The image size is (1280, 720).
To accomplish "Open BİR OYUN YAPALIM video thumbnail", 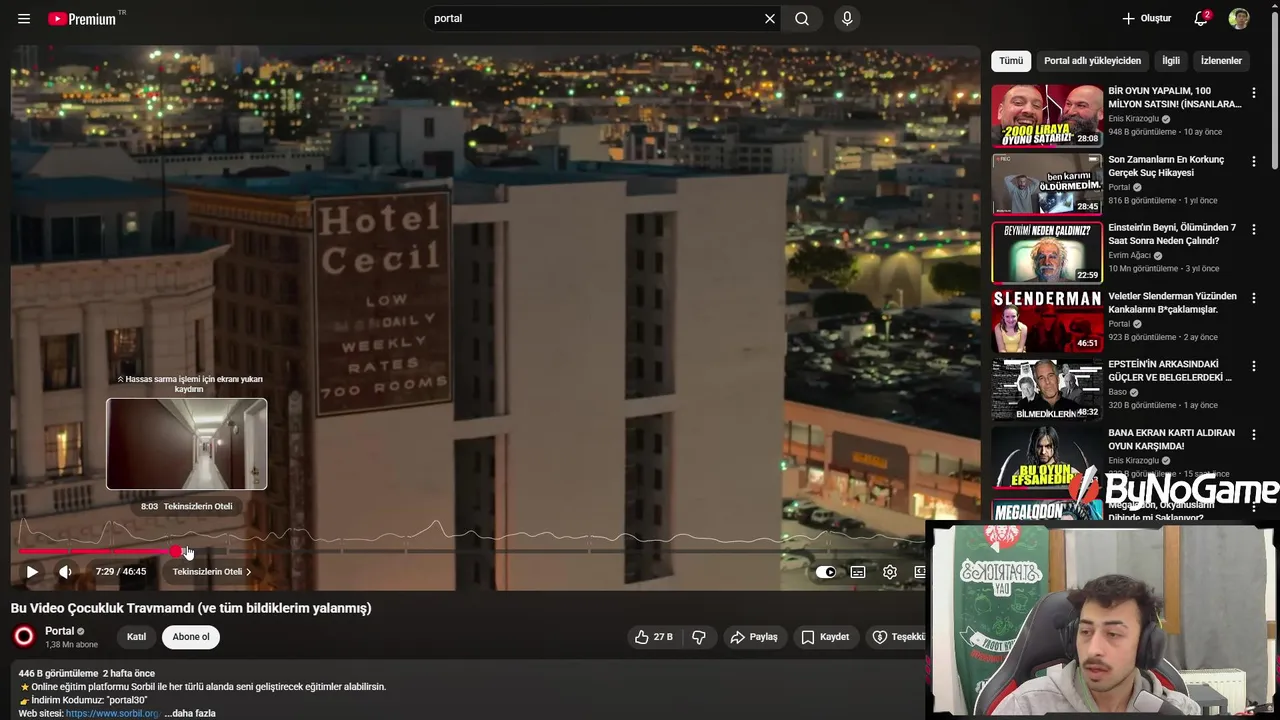I will pos(1047,116).
